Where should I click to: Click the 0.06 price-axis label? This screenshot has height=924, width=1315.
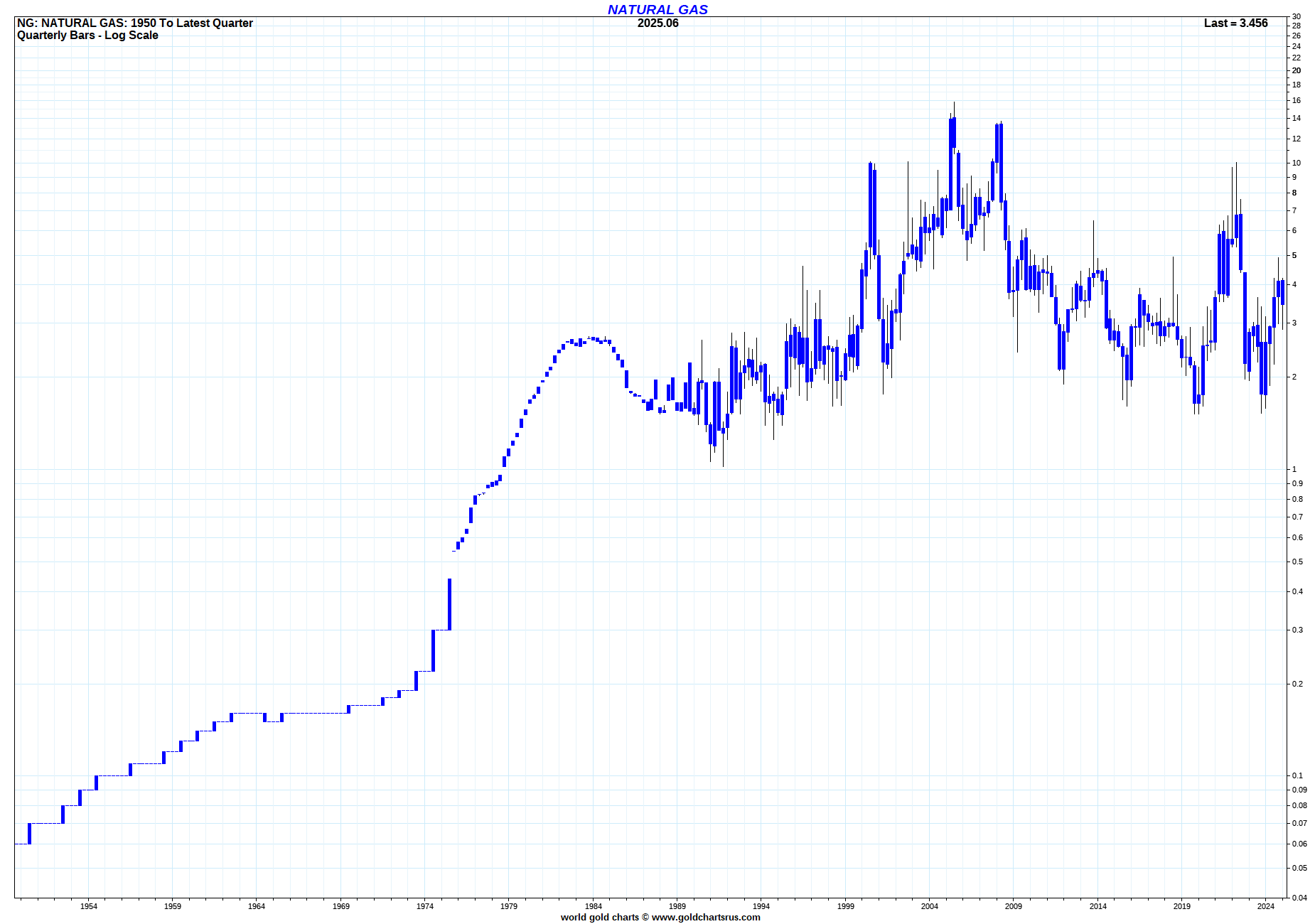(1299, 844)
